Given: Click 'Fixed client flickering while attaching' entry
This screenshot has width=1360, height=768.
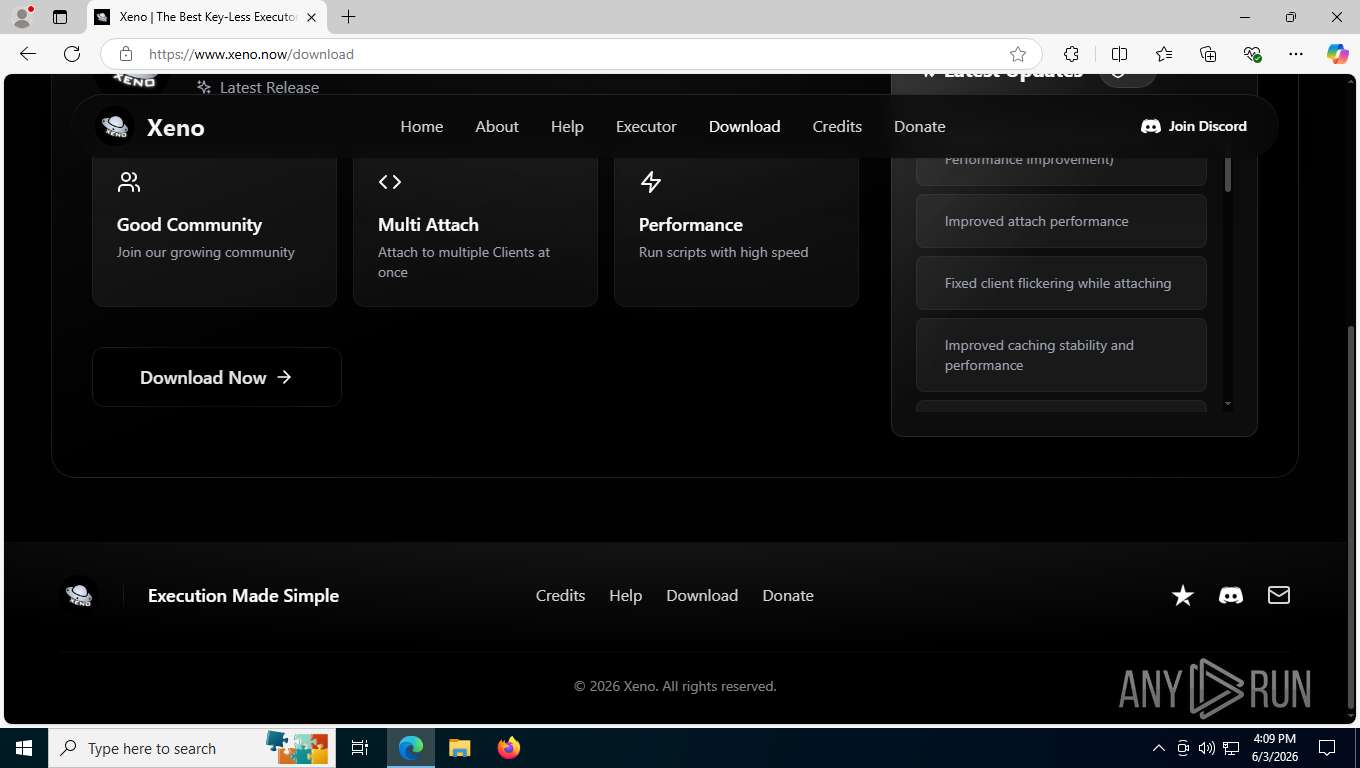Looking at the screenshot, I should [1061, 283].
